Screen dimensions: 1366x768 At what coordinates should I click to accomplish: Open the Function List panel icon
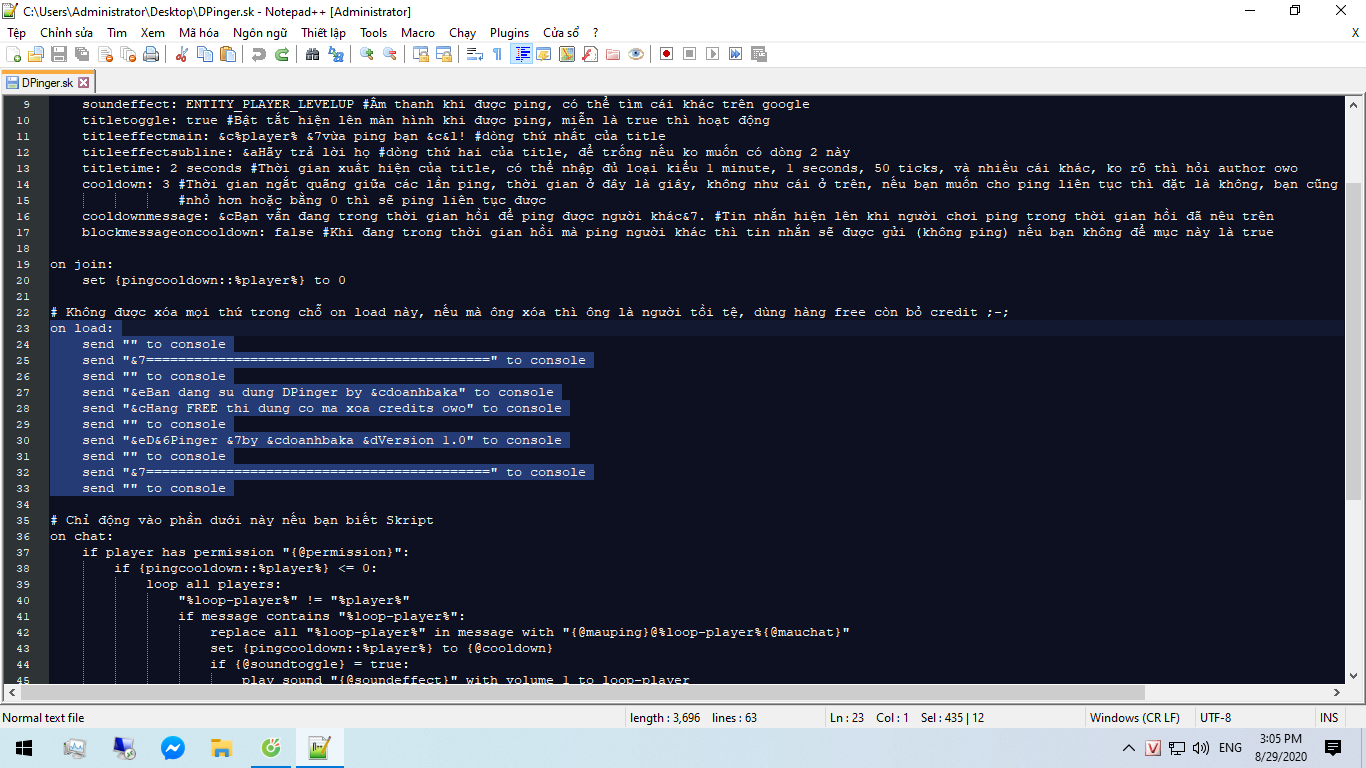[590, 54]
